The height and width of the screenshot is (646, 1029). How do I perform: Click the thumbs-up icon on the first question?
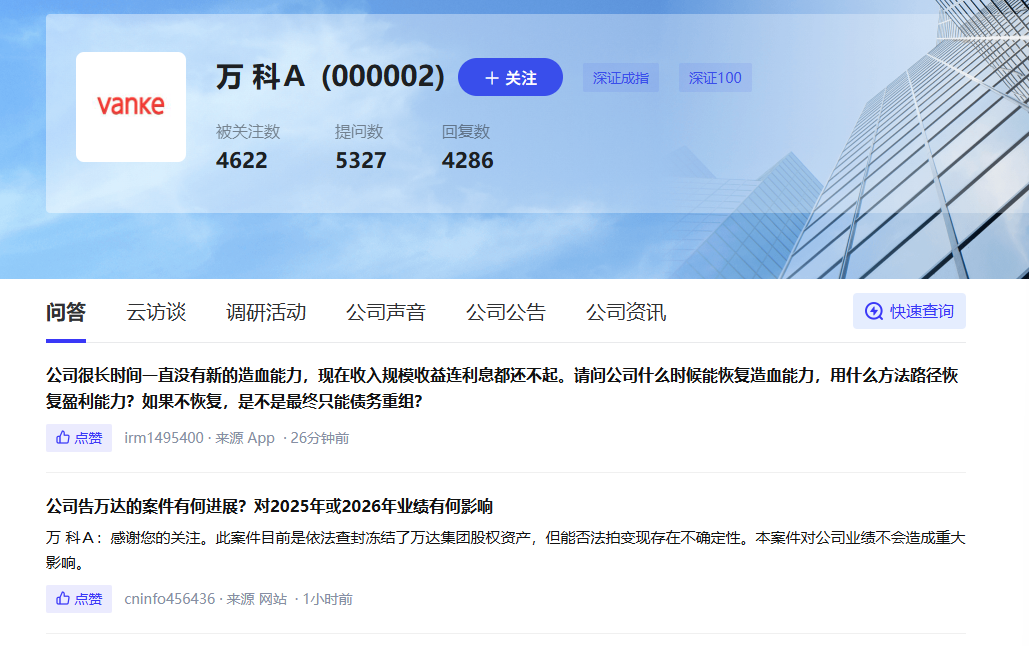[61, 437]
